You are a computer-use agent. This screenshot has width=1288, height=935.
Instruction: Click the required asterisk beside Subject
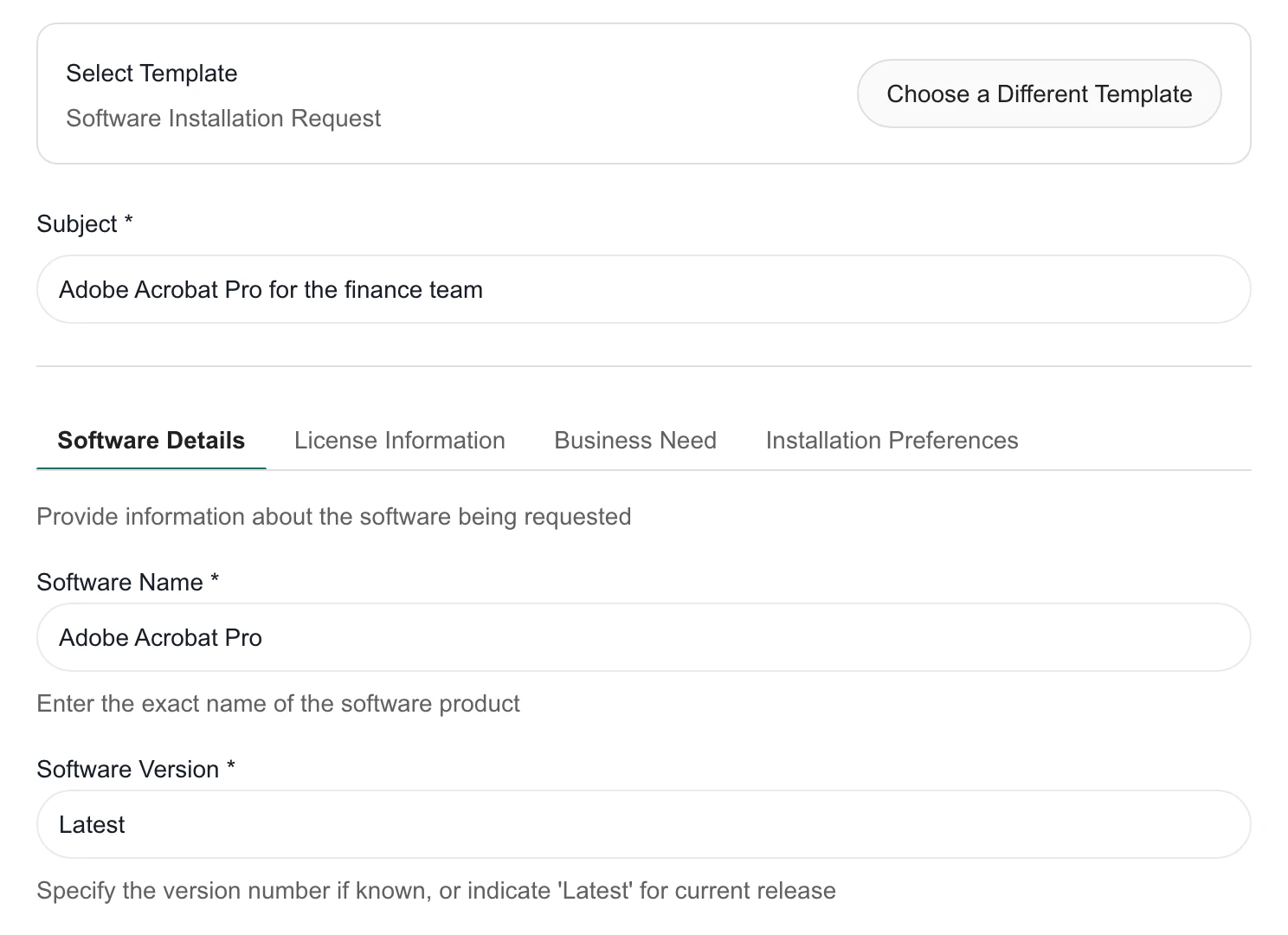tap(128, 221)
